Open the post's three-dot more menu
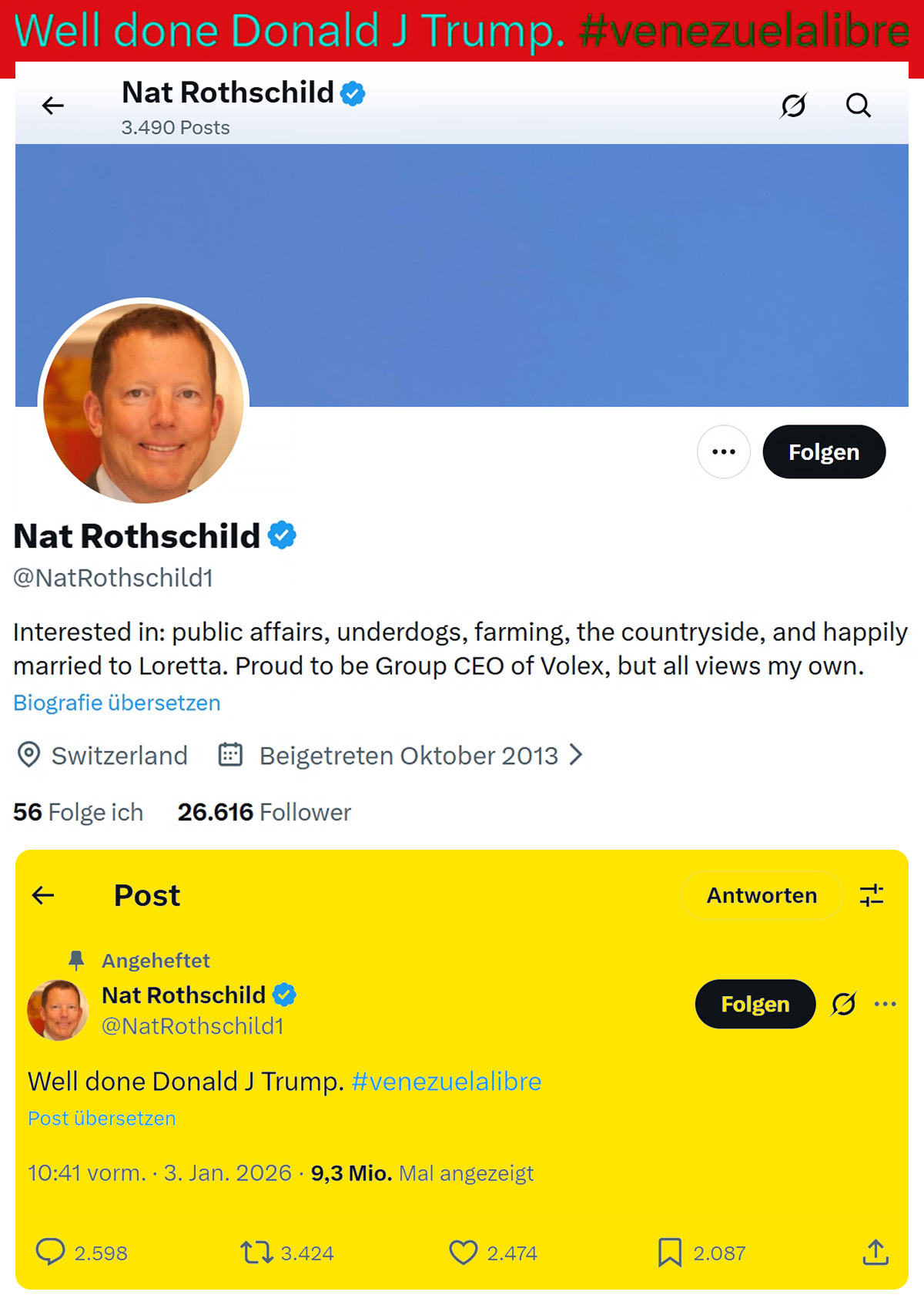This screenshot has width=924, height=1305. (885, 1004)
